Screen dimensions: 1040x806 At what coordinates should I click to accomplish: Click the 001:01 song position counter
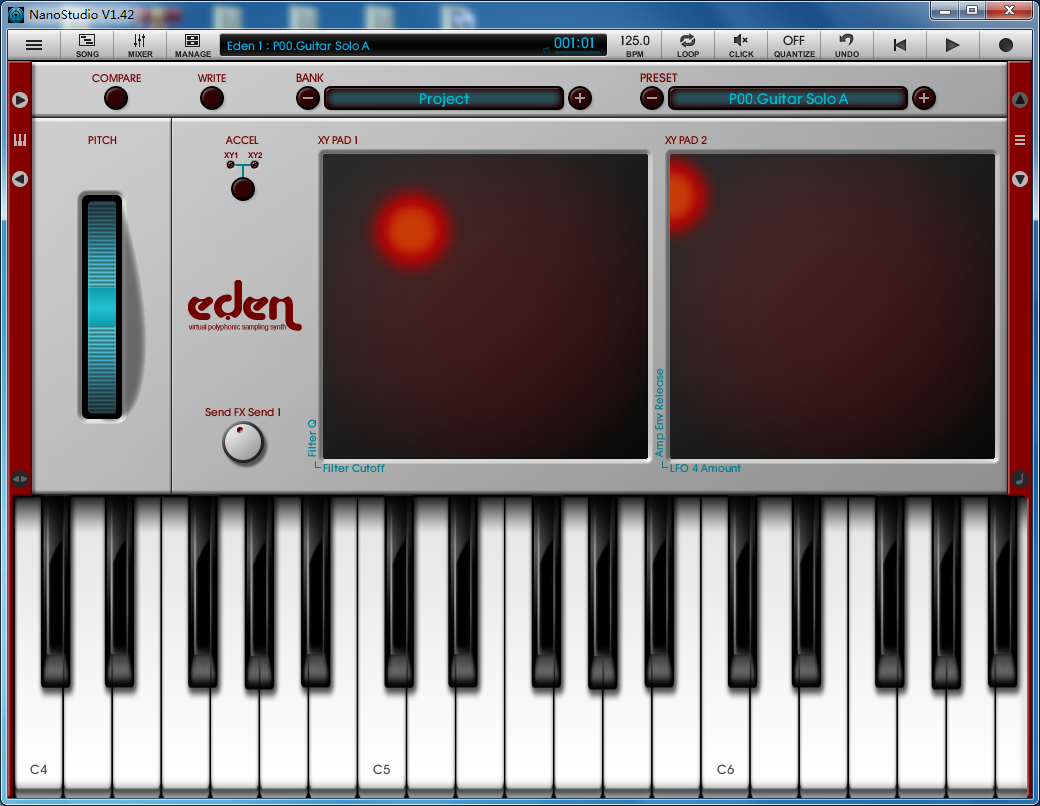click(574, 44)
